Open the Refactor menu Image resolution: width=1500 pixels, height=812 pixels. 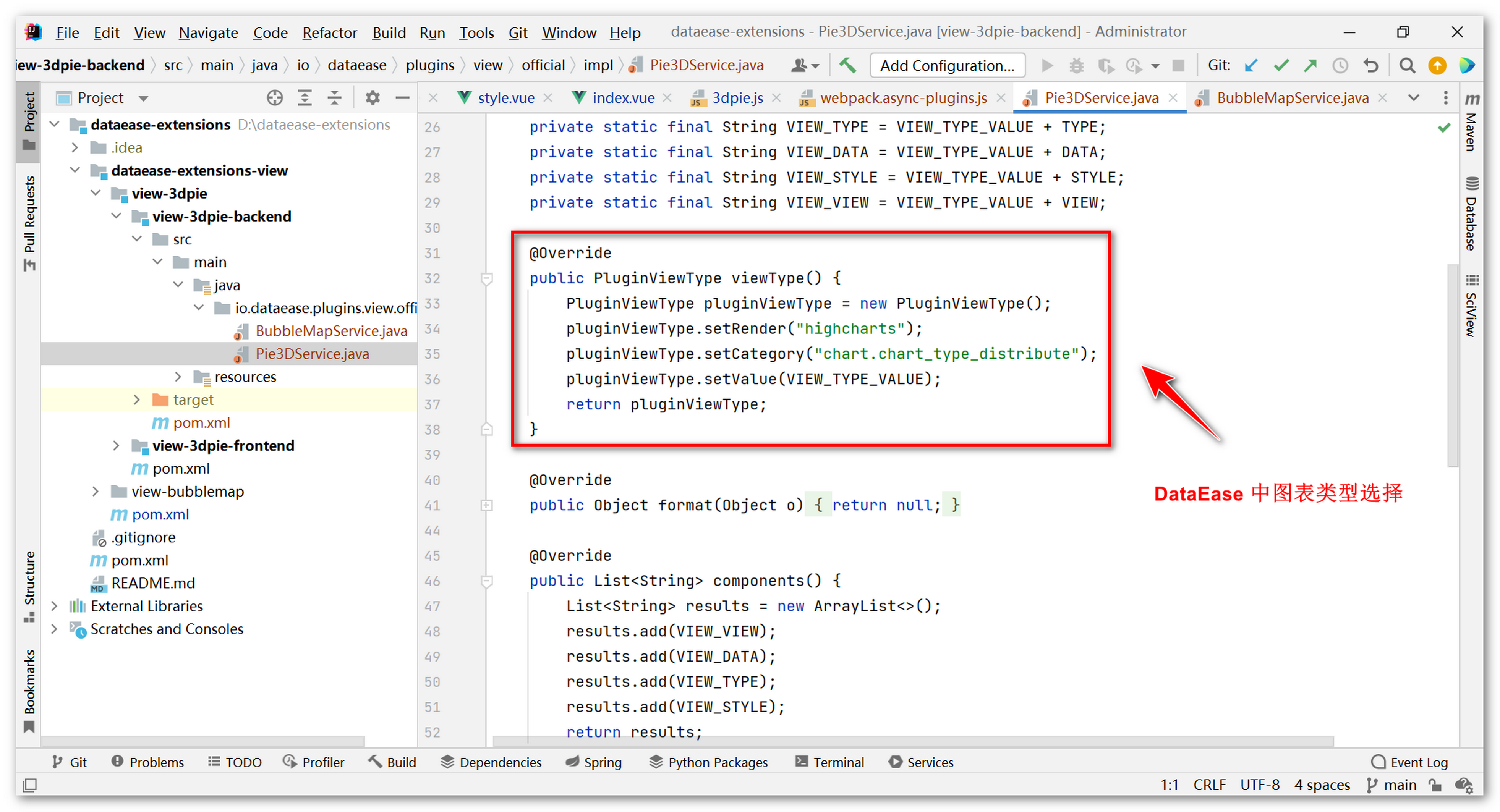pos(329,32)
